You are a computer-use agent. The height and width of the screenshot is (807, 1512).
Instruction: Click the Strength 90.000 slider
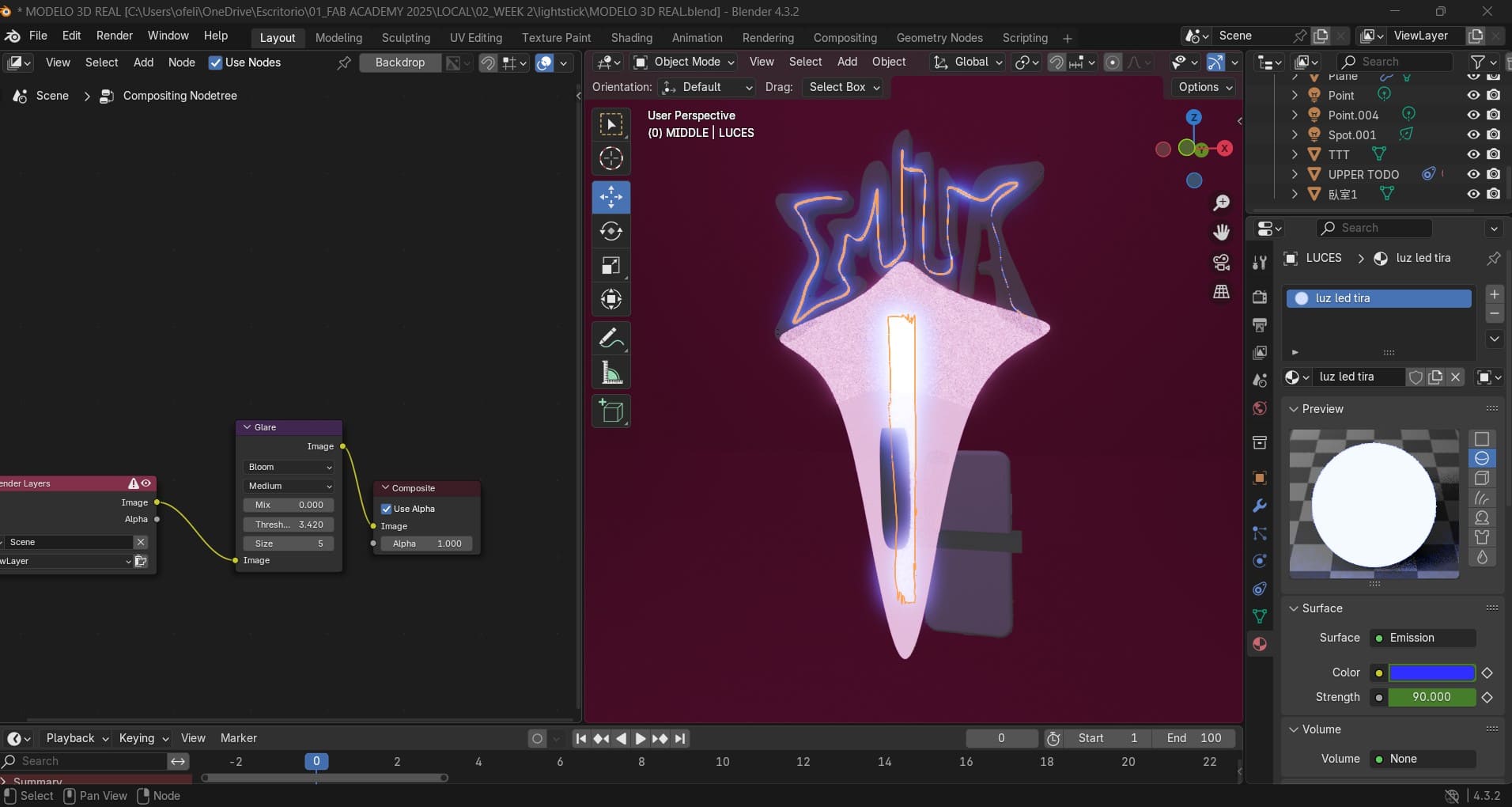pos(1432,697)
